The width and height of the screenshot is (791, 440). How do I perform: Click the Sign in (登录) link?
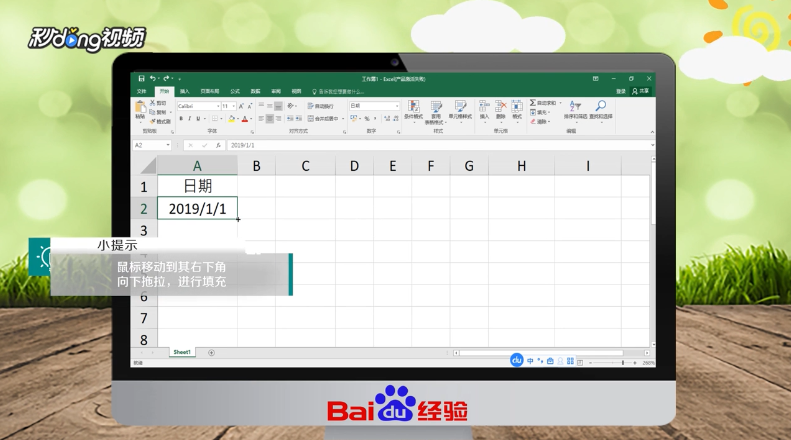(621, 91)
